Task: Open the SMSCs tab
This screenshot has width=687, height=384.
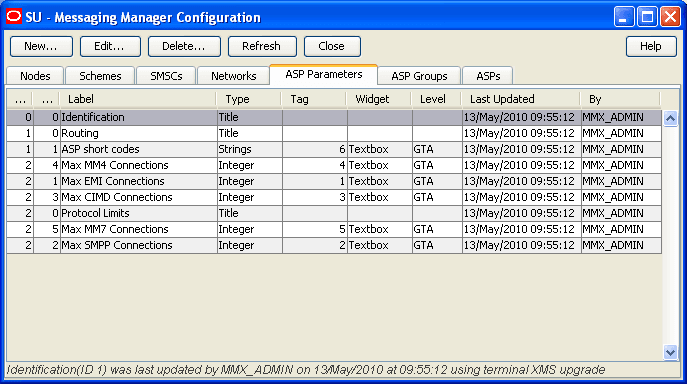Action: [x=166, y=76]
